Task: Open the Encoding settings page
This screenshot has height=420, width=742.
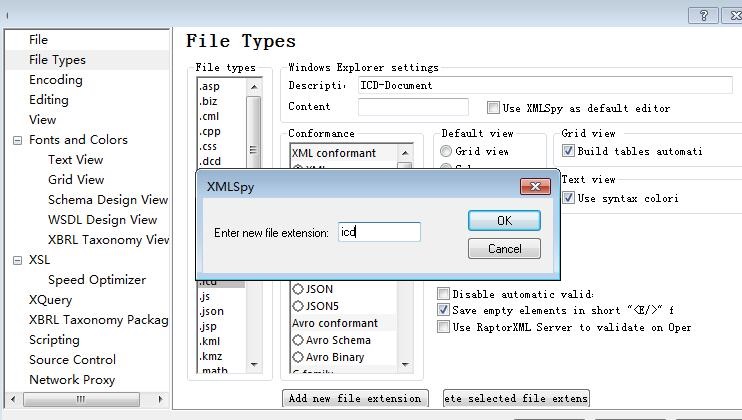Action: [56, 79]
